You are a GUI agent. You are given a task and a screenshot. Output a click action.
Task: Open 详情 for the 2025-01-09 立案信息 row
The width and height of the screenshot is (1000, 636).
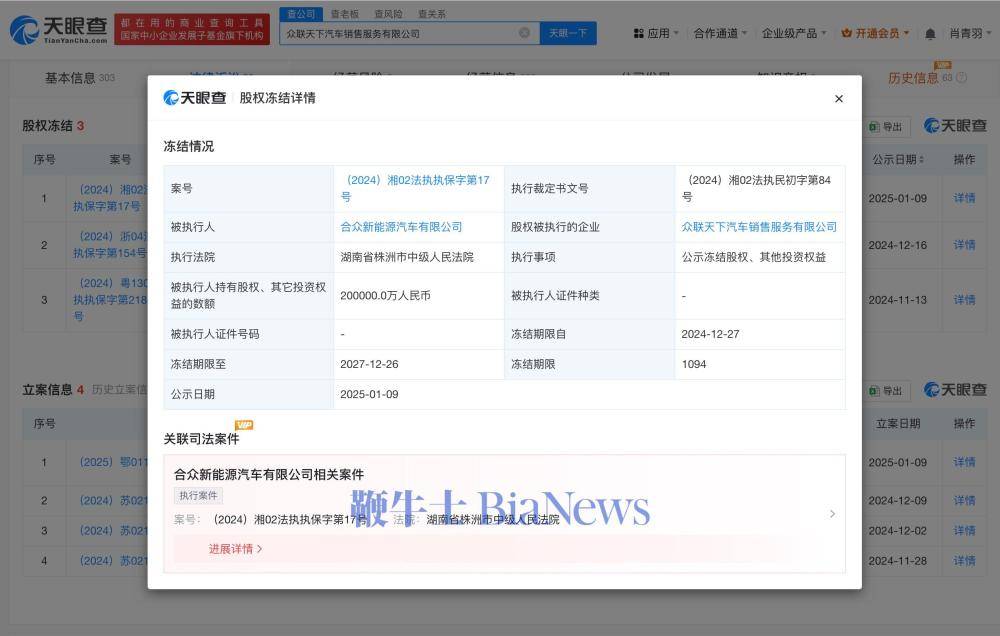click(x=964, y=462)
